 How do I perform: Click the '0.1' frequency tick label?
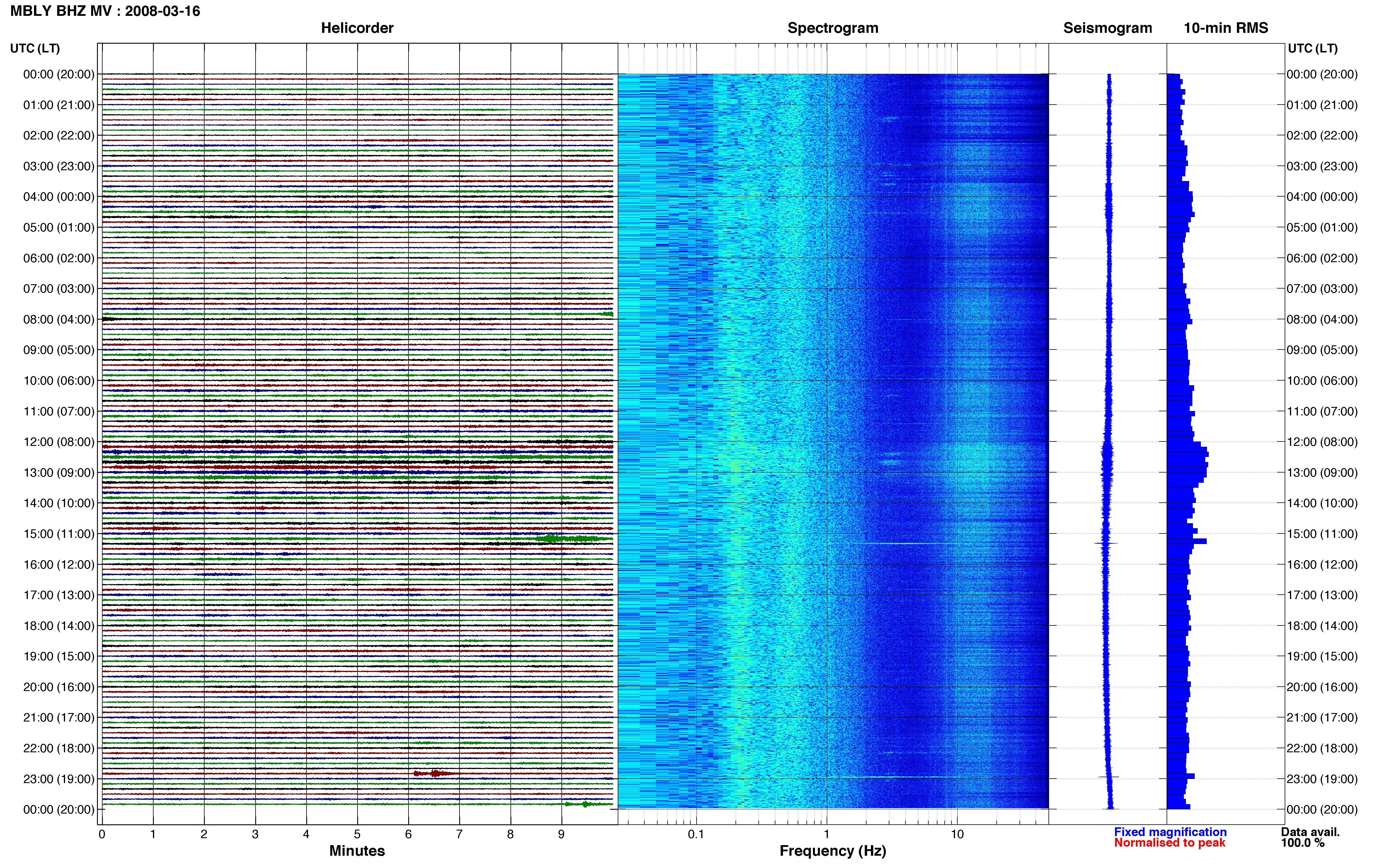[696, 834]
